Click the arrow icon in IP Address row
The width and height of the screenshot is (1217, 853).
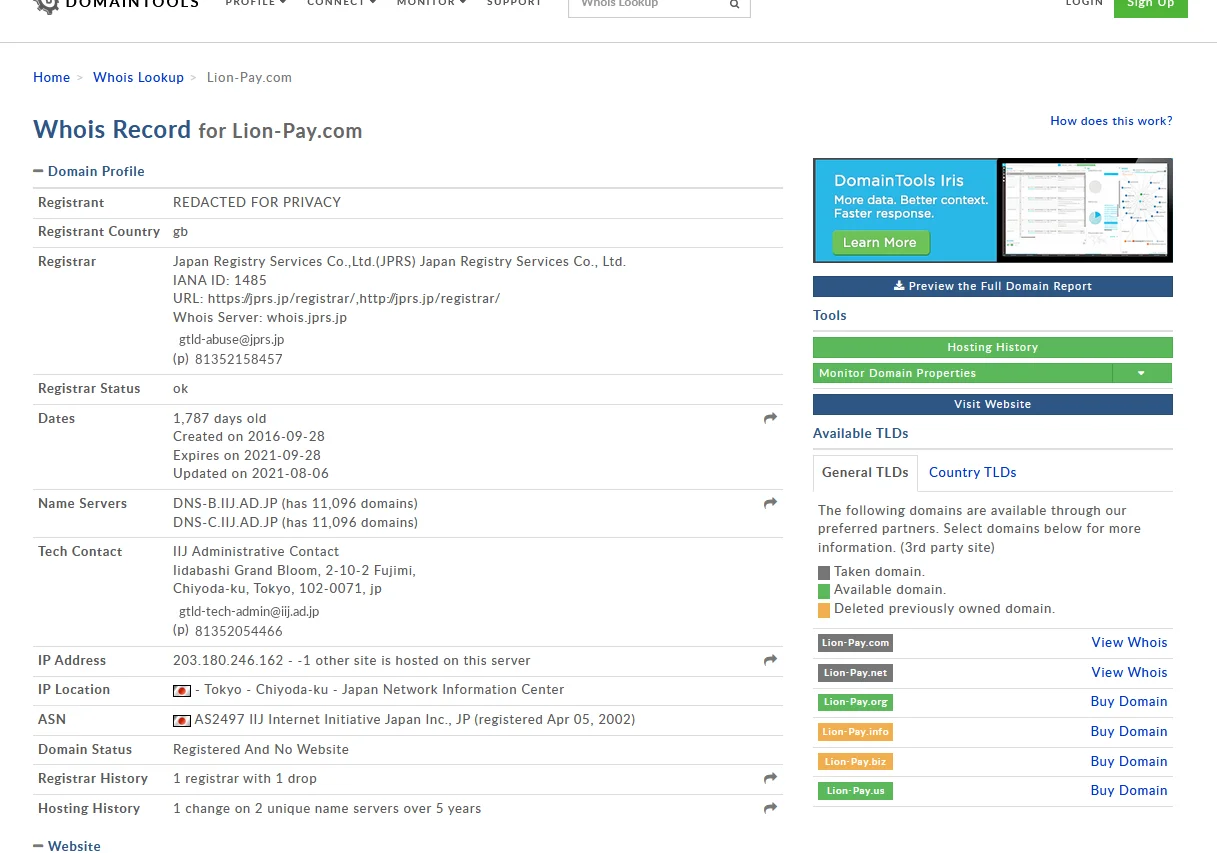tap(770, 660)
